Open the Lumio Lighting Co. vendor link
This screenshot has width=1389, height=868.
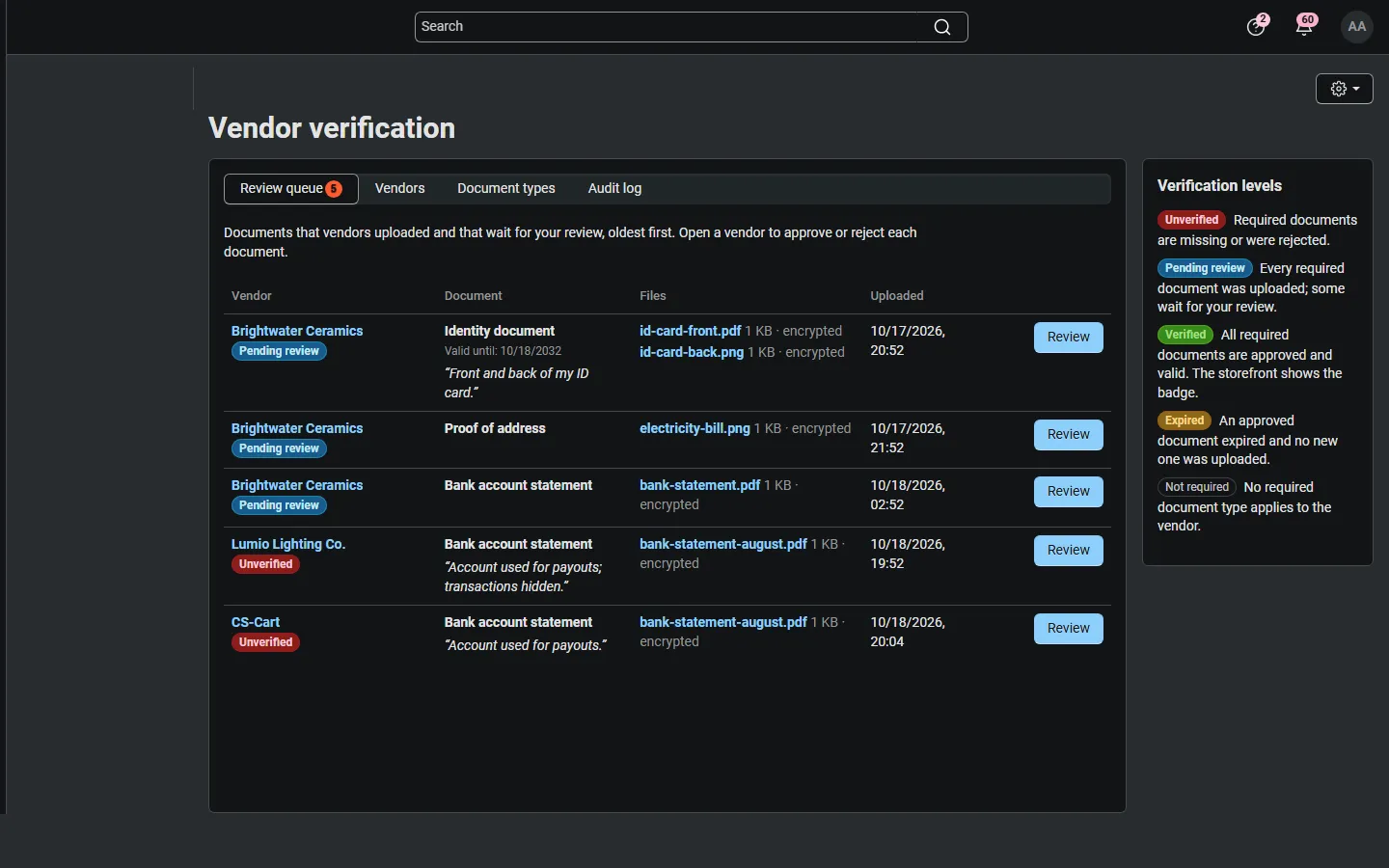click(x=288, y=544)
